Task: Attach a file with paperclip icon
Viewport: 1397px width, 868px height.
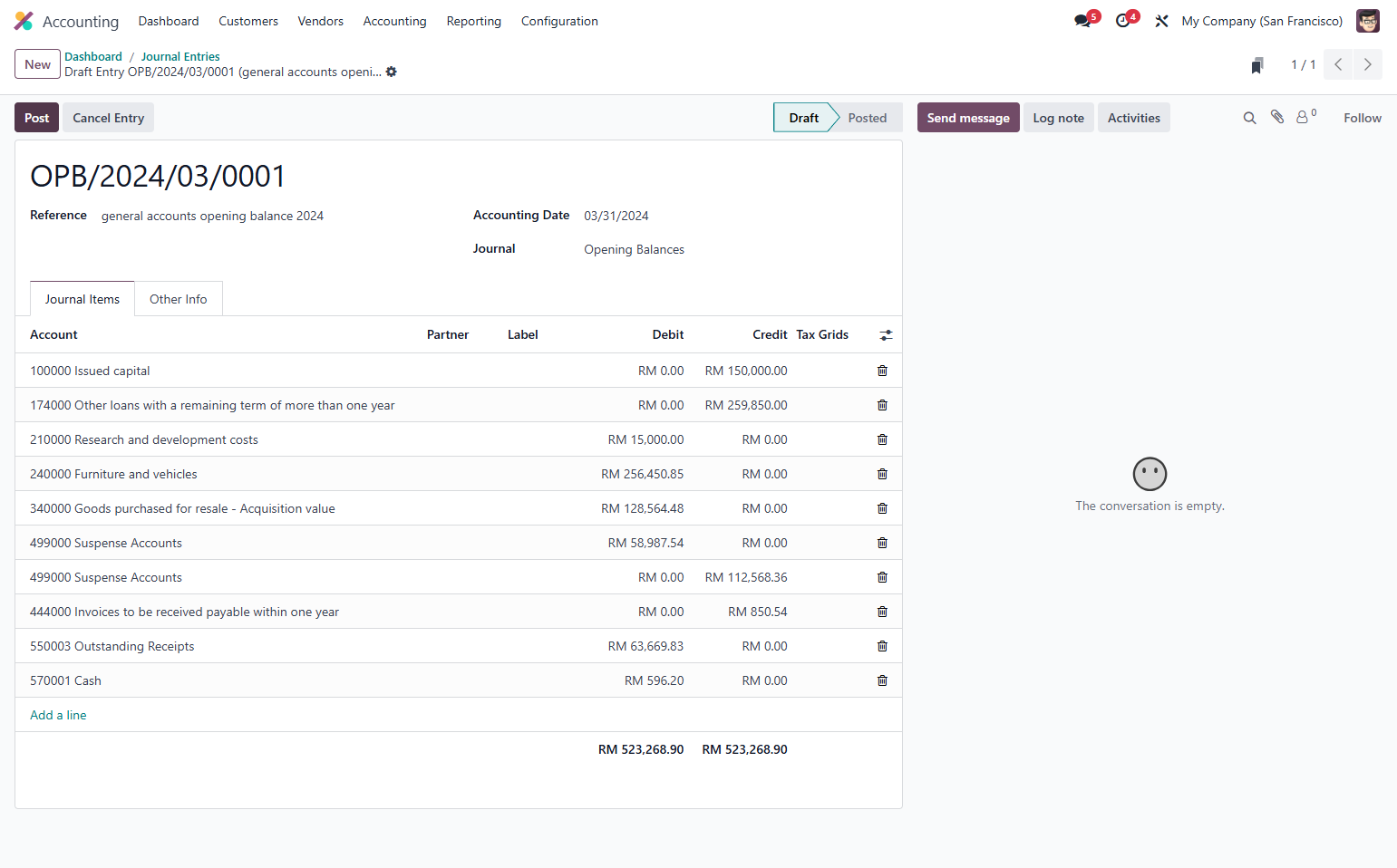Action: coord(1277,117)
